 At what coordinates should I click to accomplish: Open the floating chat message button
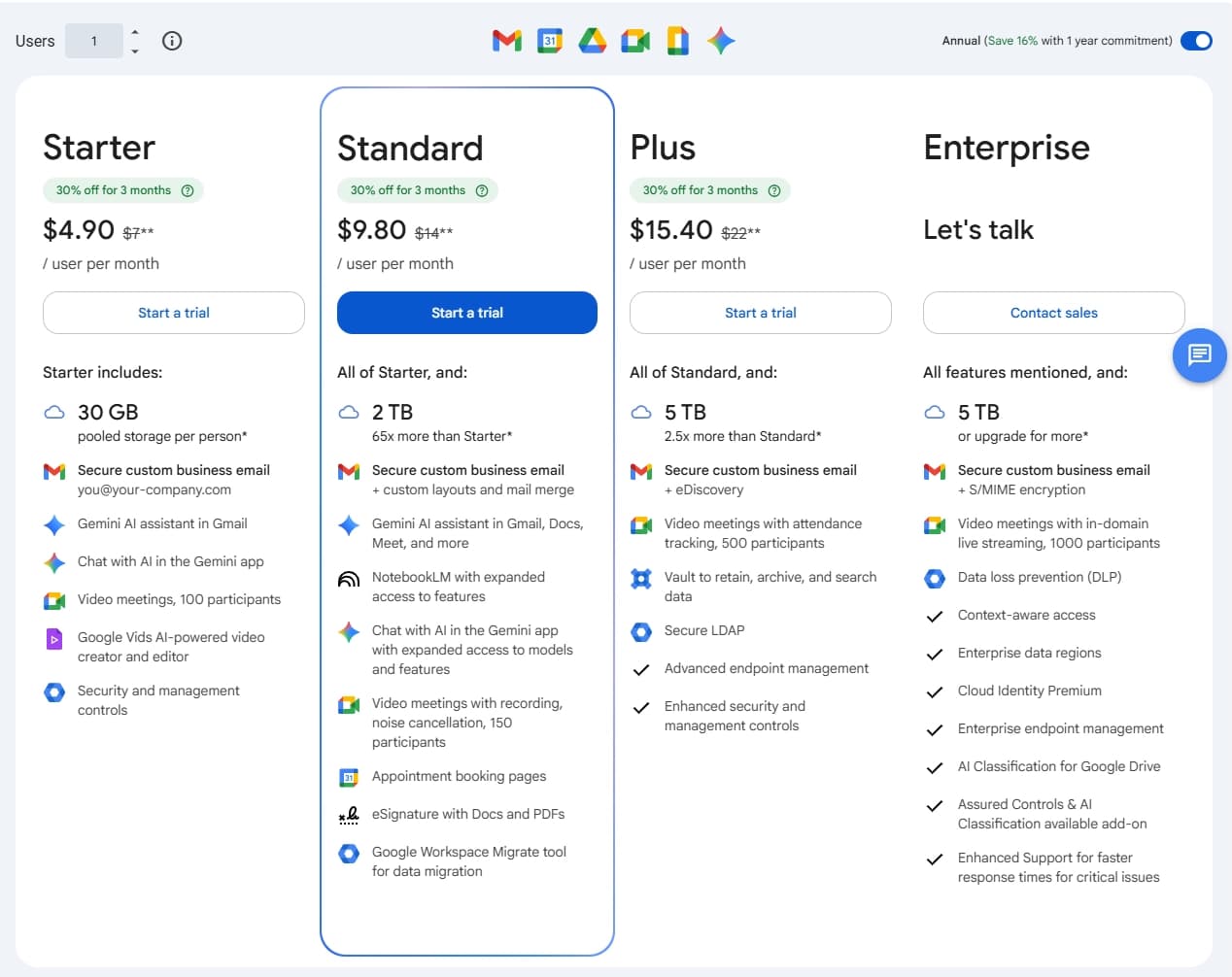point(1200,355)
